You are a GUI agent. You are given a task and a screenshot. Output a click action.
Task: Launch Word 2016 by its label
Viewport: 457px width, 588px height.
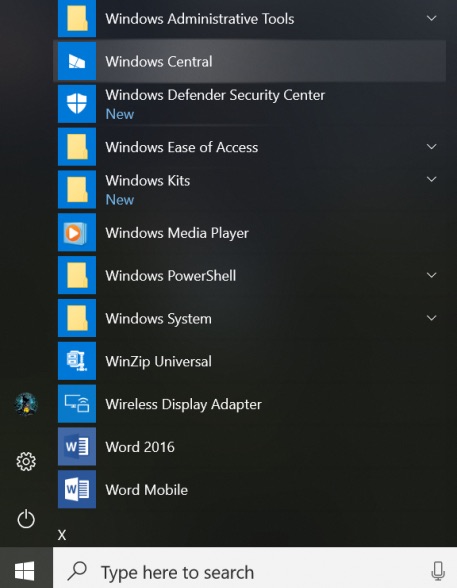[140, 447]
